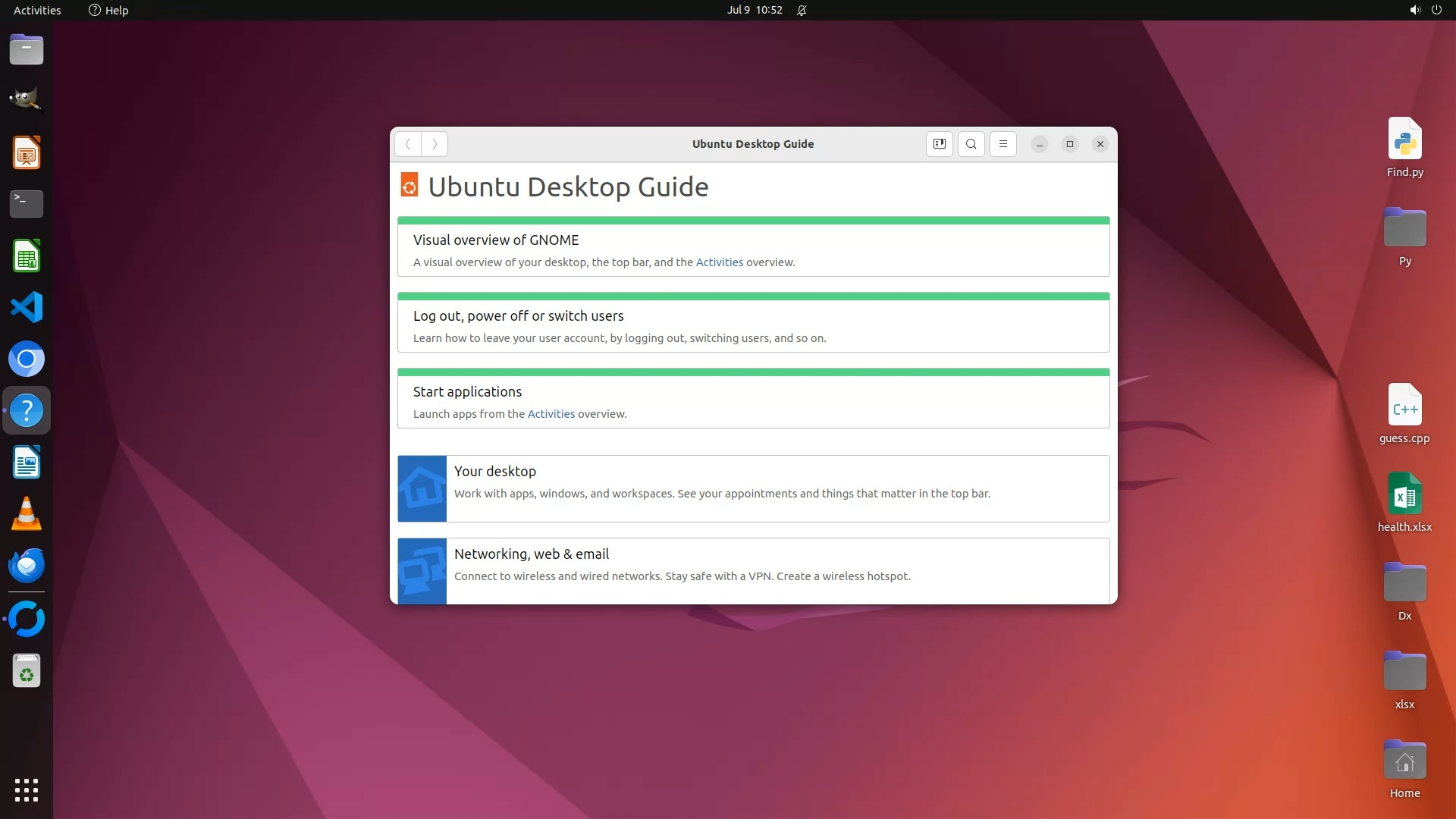Open the bookmarks button in the header bar
This screenshot has width=1456, height=819.
(939, 144)
